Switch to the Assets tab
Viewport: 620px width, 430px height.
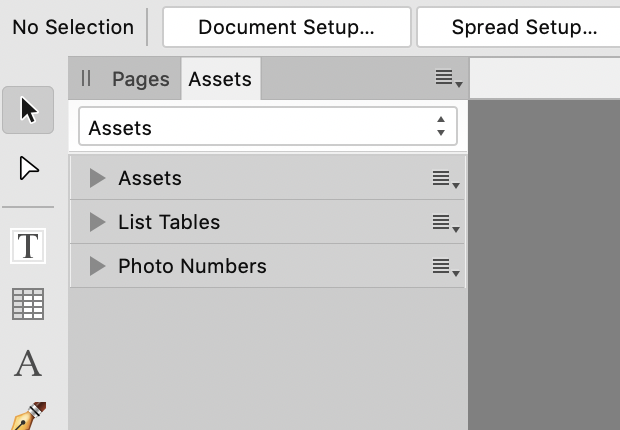220,79
